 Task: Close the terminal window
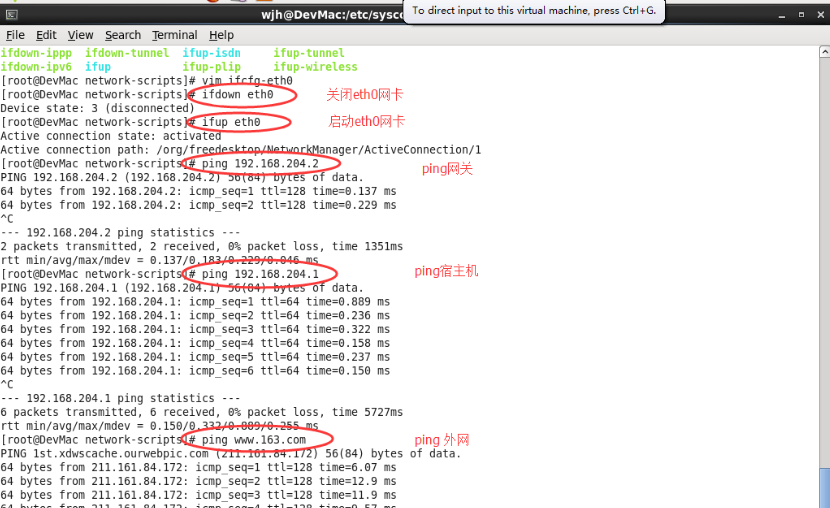click(820, 15)
